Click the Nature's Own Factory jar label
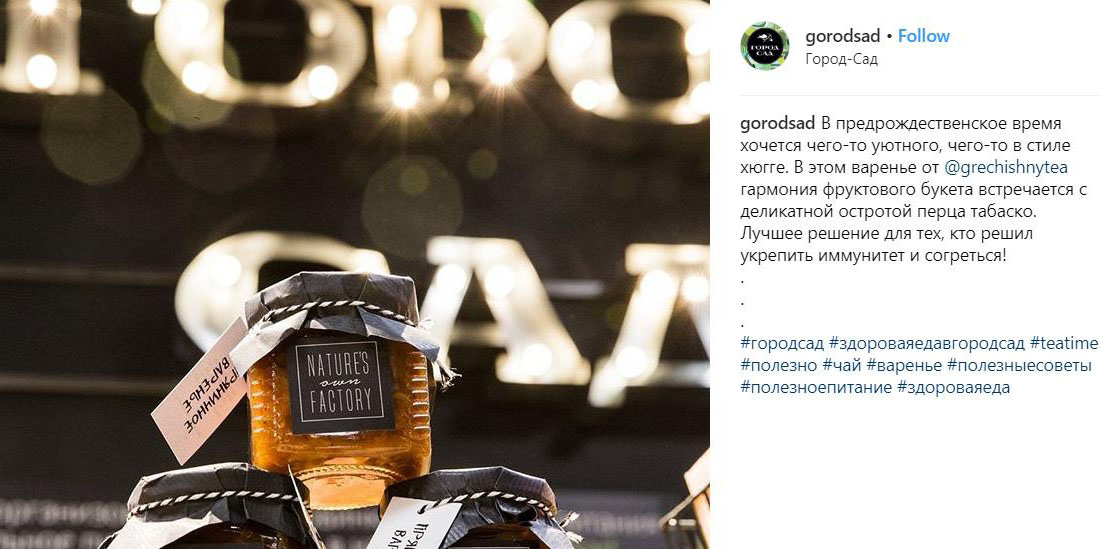The height and width of the screenshot is (549, 1106). pos(339,384)
